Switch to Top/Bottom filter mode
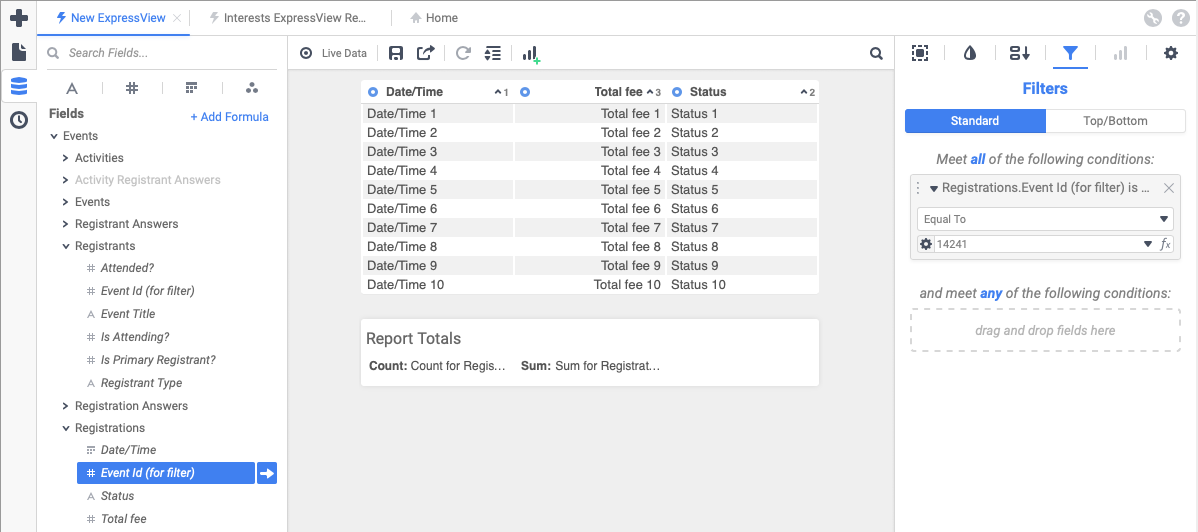Screen dimensions: 1198x532 (1115, 121)
